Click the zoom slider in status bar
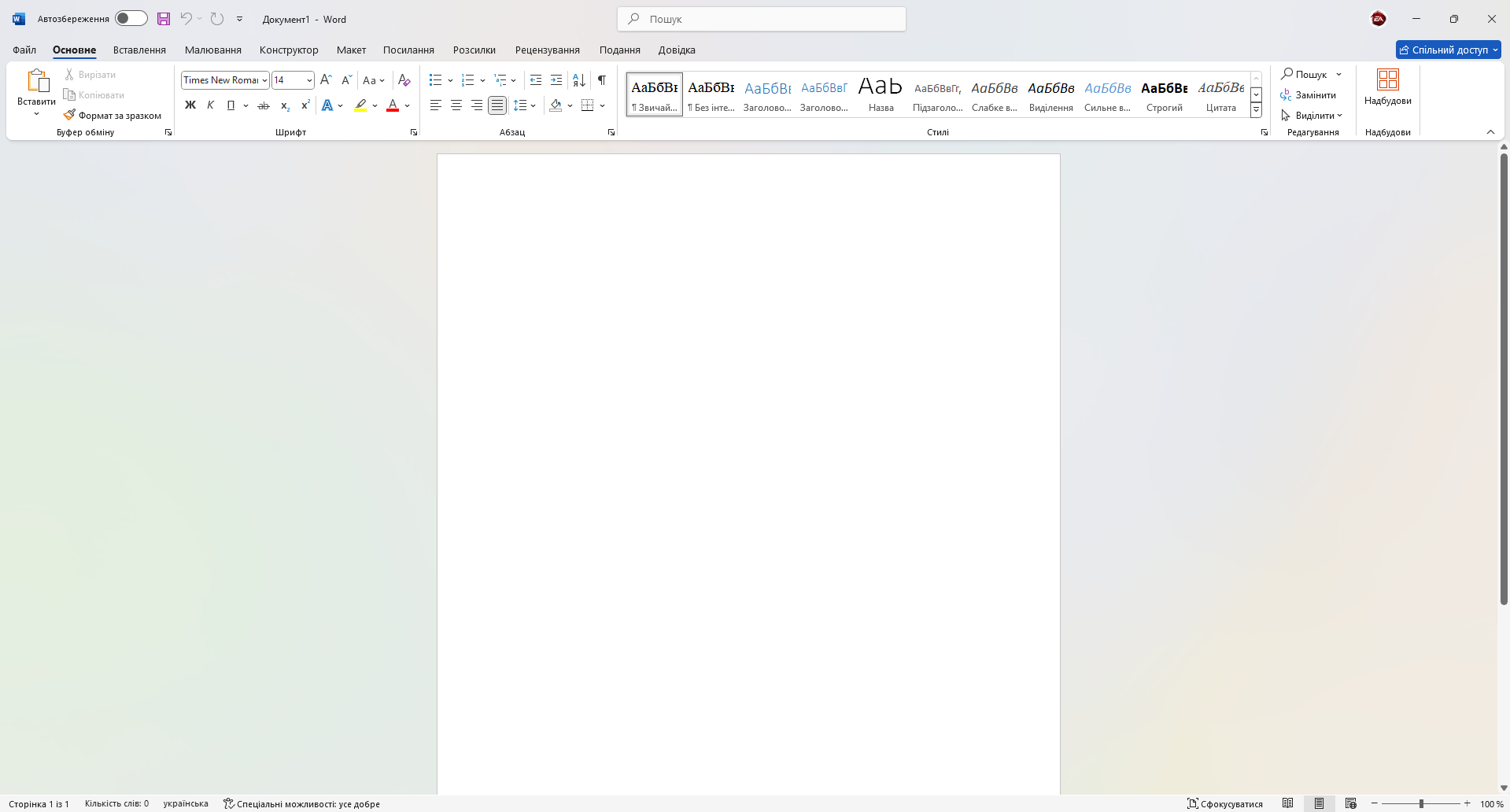Screen dimensions: 1510x812 (x=1421, y=803)
